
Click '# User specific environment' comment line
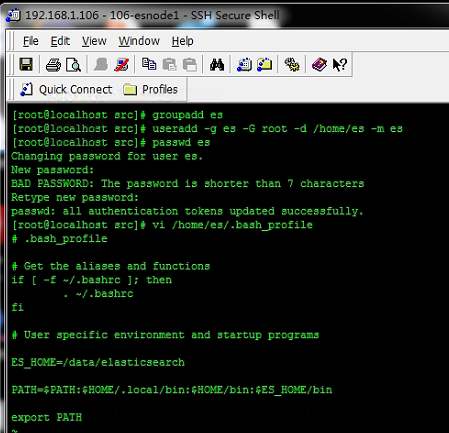coord(165,335)
